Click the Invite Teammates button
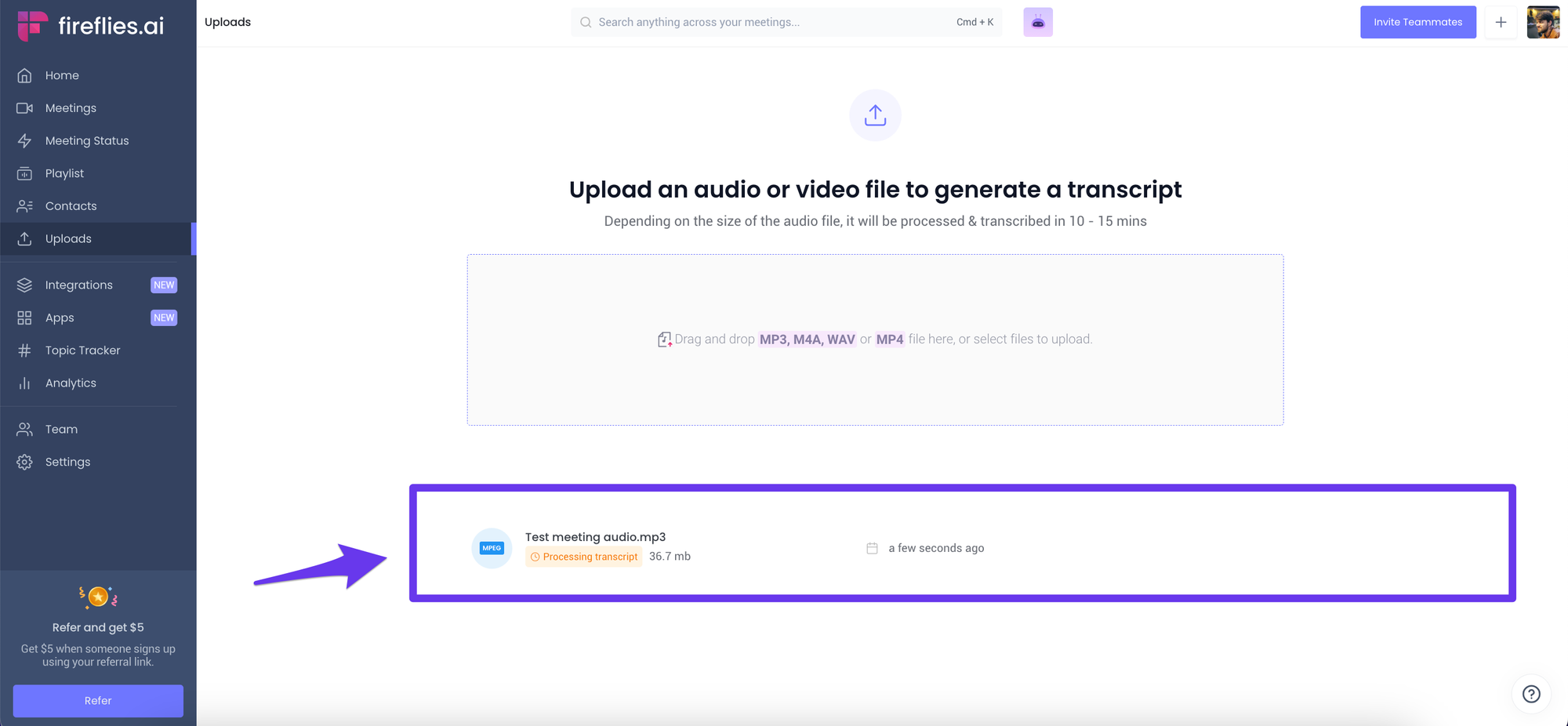Image resolution: width=1568 pixels, height=726 pixels. click(1417, 22)
